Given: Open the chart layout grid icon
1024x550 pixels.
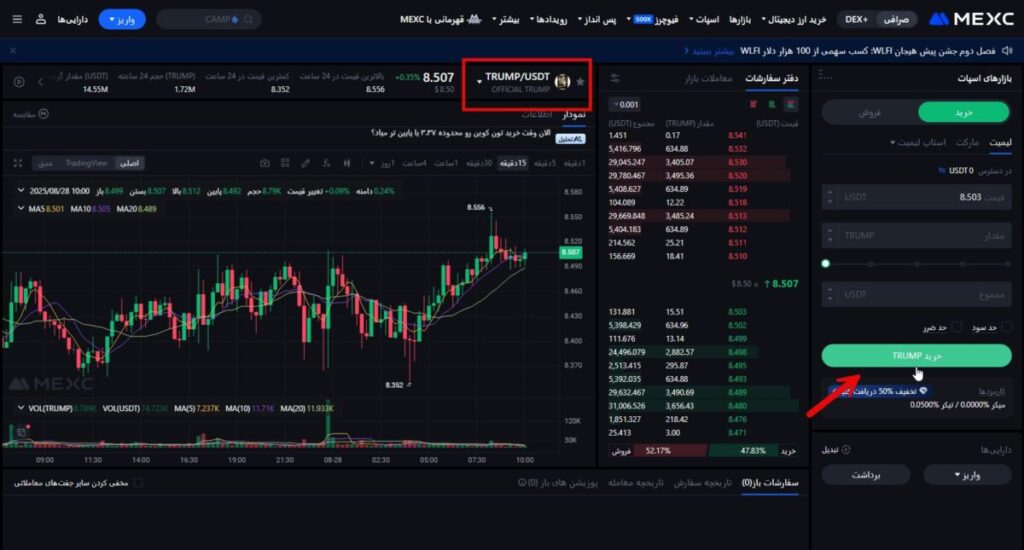Looking at the screenshot, I should pos(285,163).
